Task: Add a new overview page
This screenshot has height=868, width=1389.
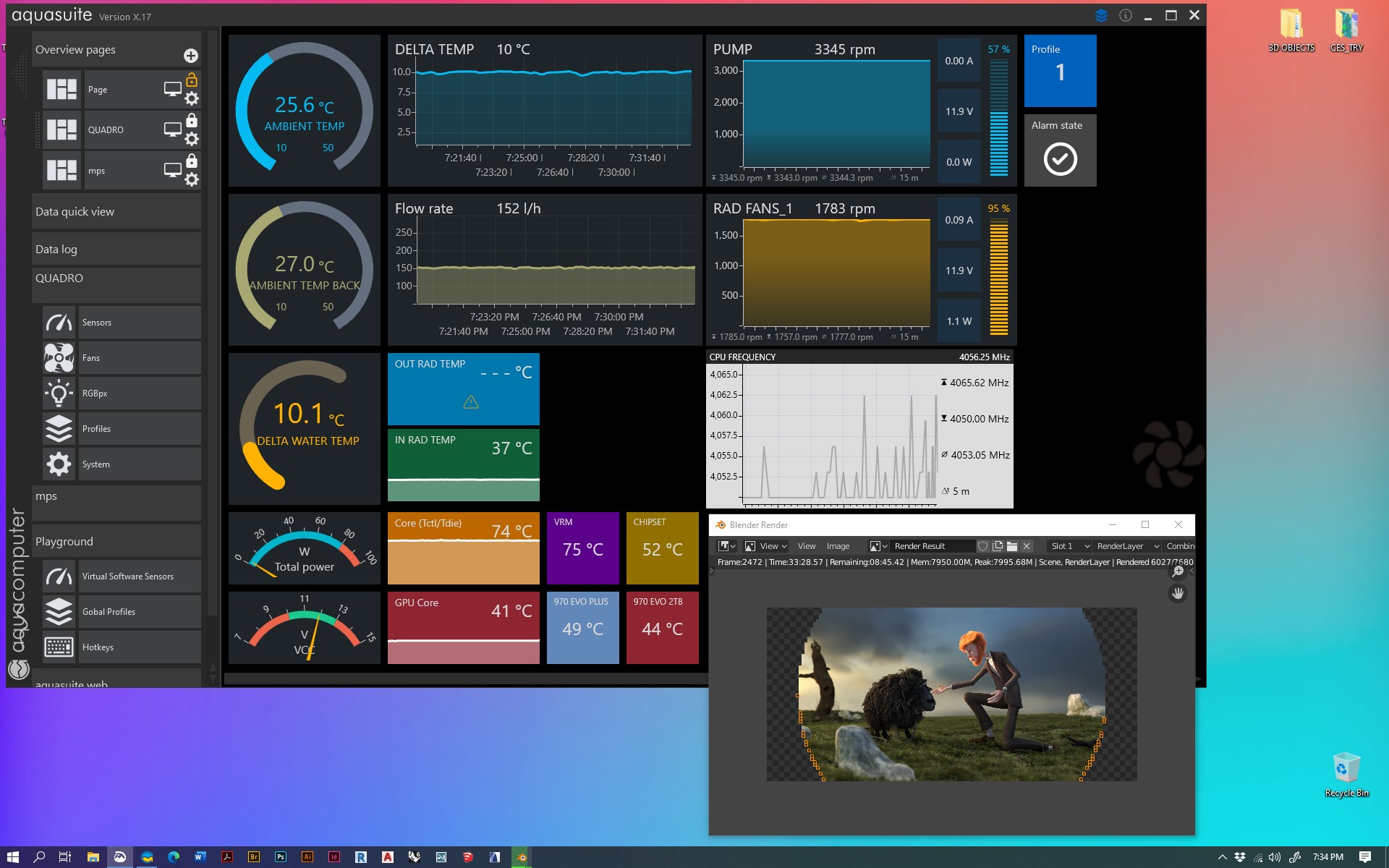Action: [191, 56]
